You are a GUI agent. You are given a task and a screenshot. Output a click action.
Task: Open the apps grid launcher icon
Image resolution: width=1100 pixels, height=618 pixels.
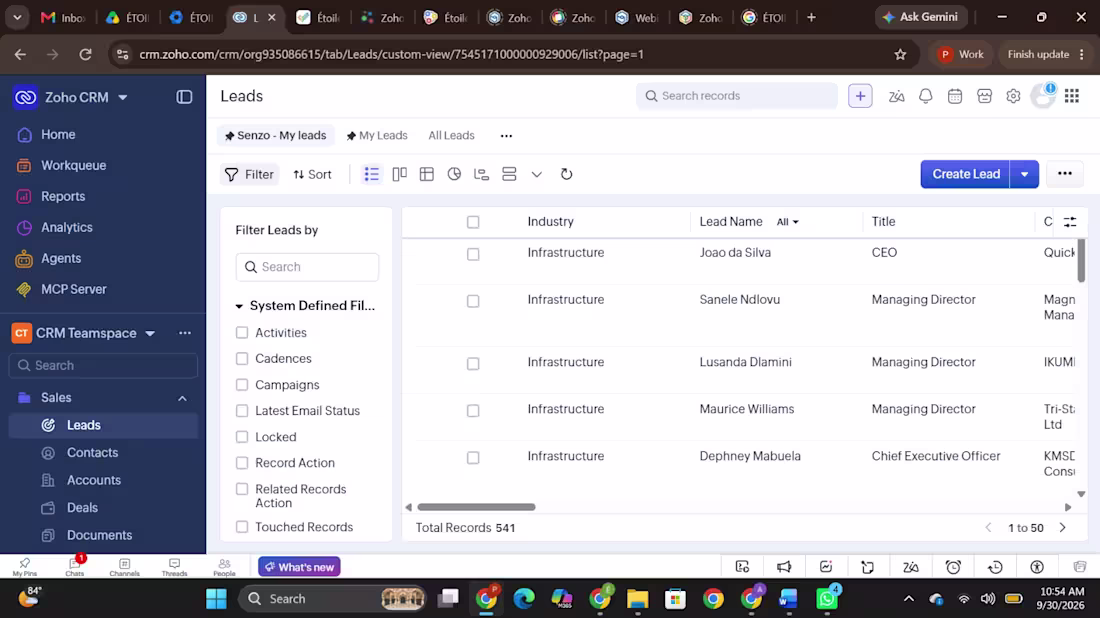tap(1071, 96)
